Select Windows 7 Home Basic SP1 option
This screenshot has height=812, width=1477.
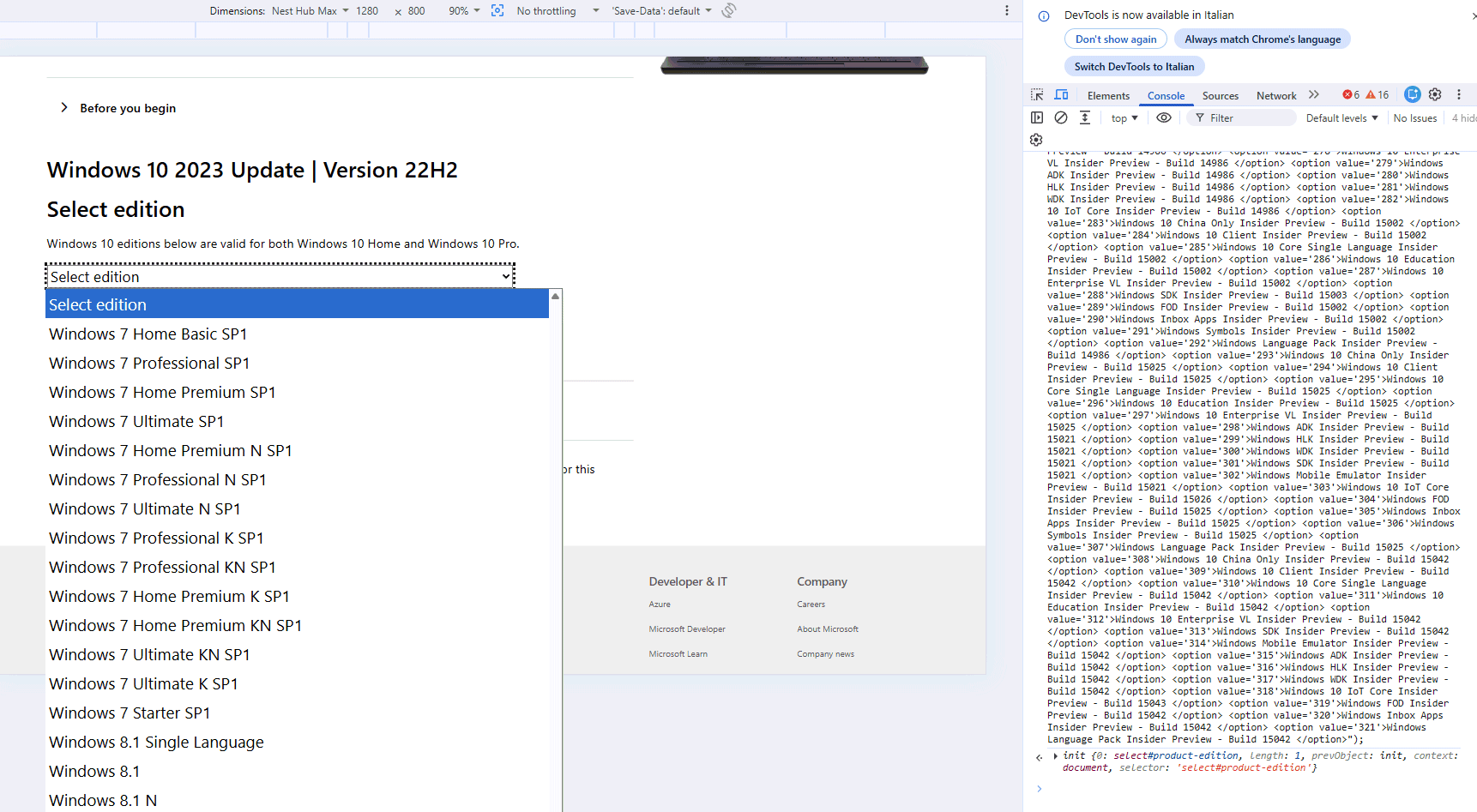coord(297,334)
